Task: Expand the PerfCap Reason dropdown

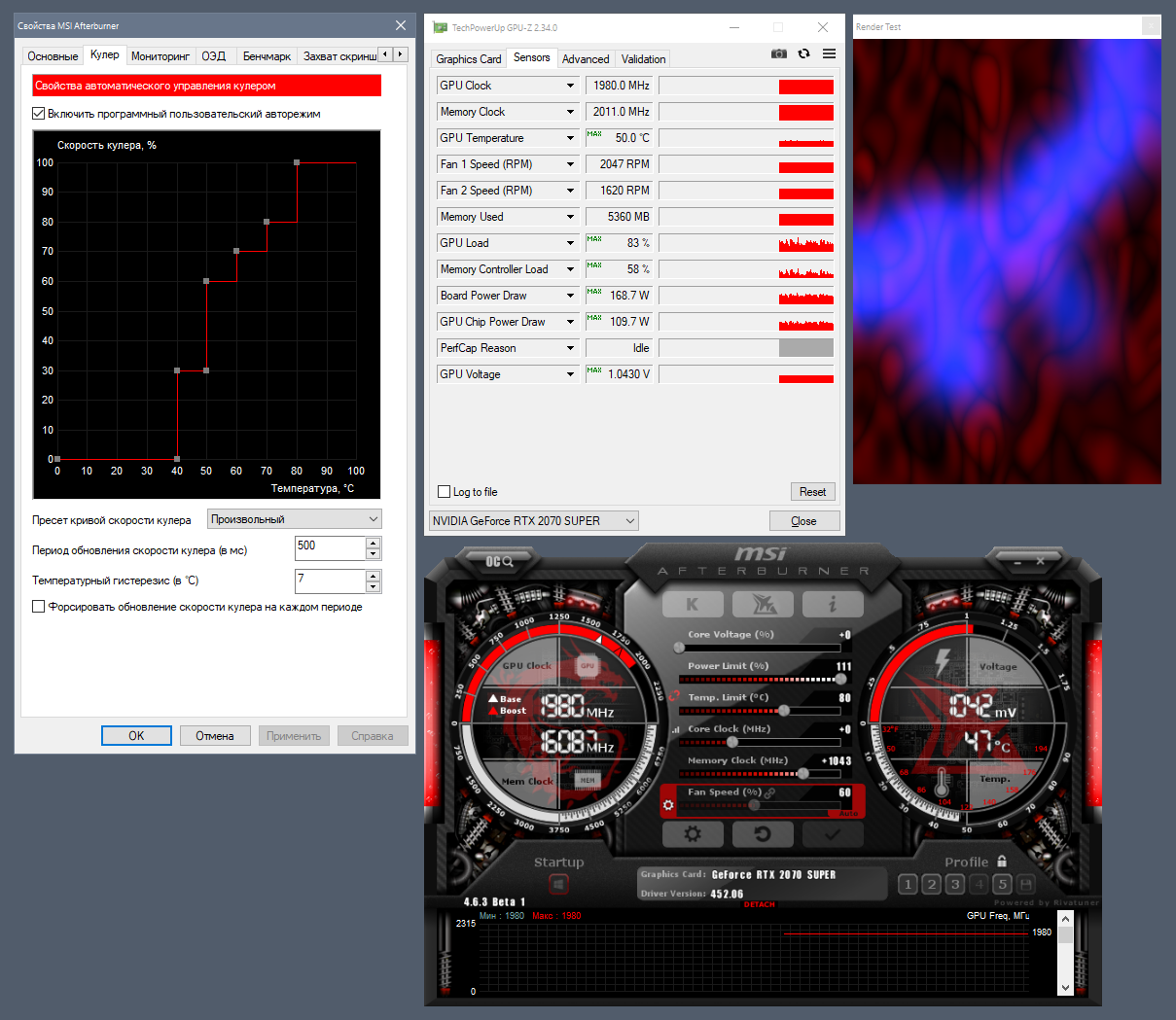Action: click(570, 348)
